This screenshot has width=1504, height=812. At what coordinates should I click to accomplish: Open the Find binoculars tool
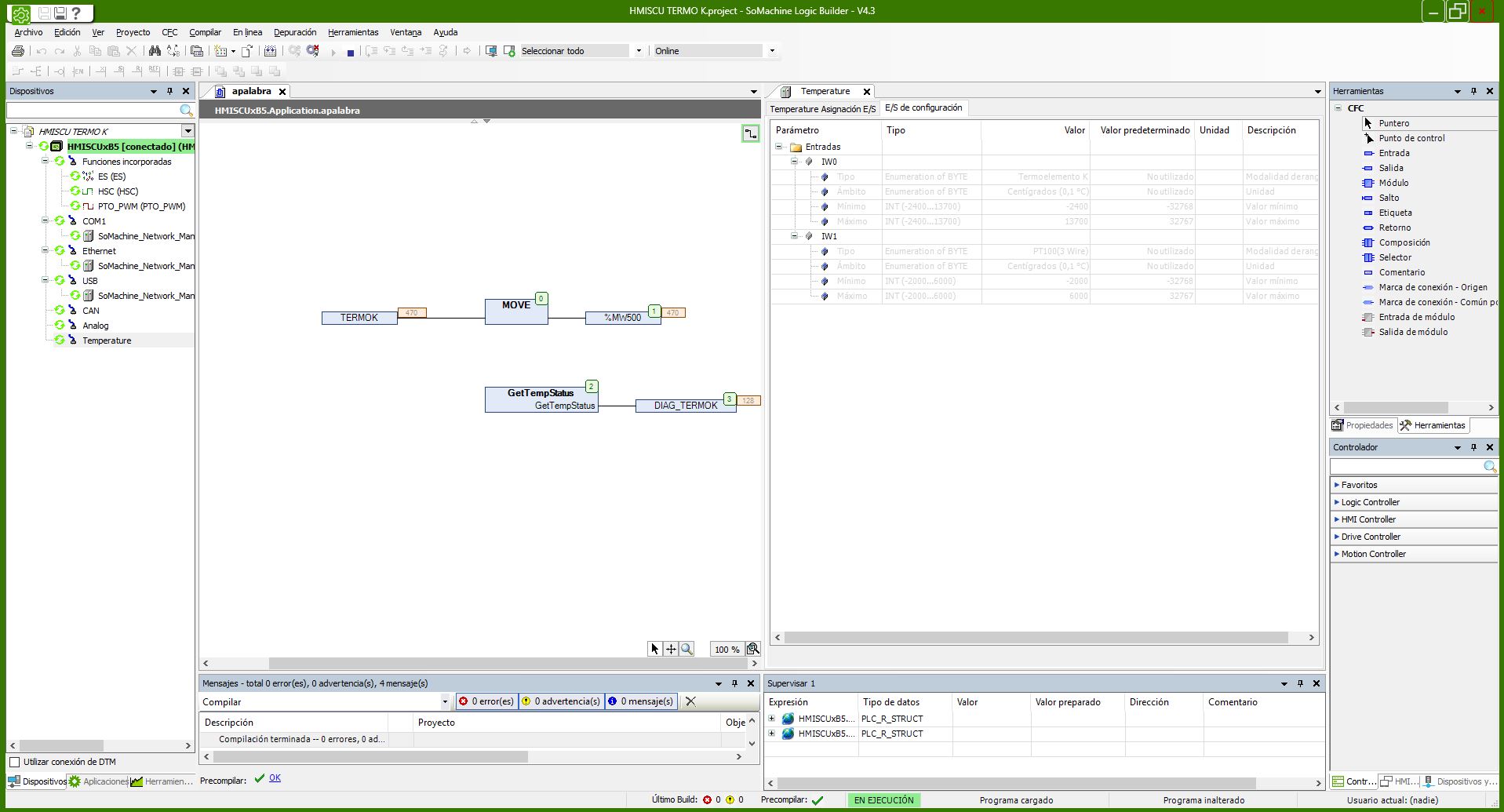155,51
